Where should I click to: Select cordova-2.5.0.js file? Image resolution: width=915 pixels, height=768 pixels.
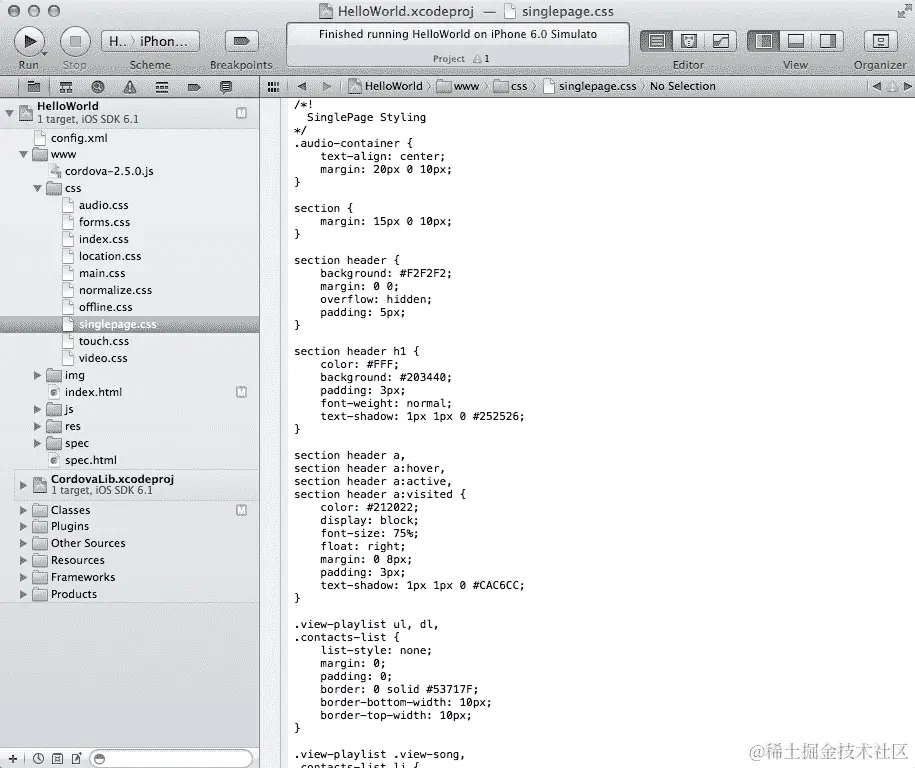[x=109, y=172]
